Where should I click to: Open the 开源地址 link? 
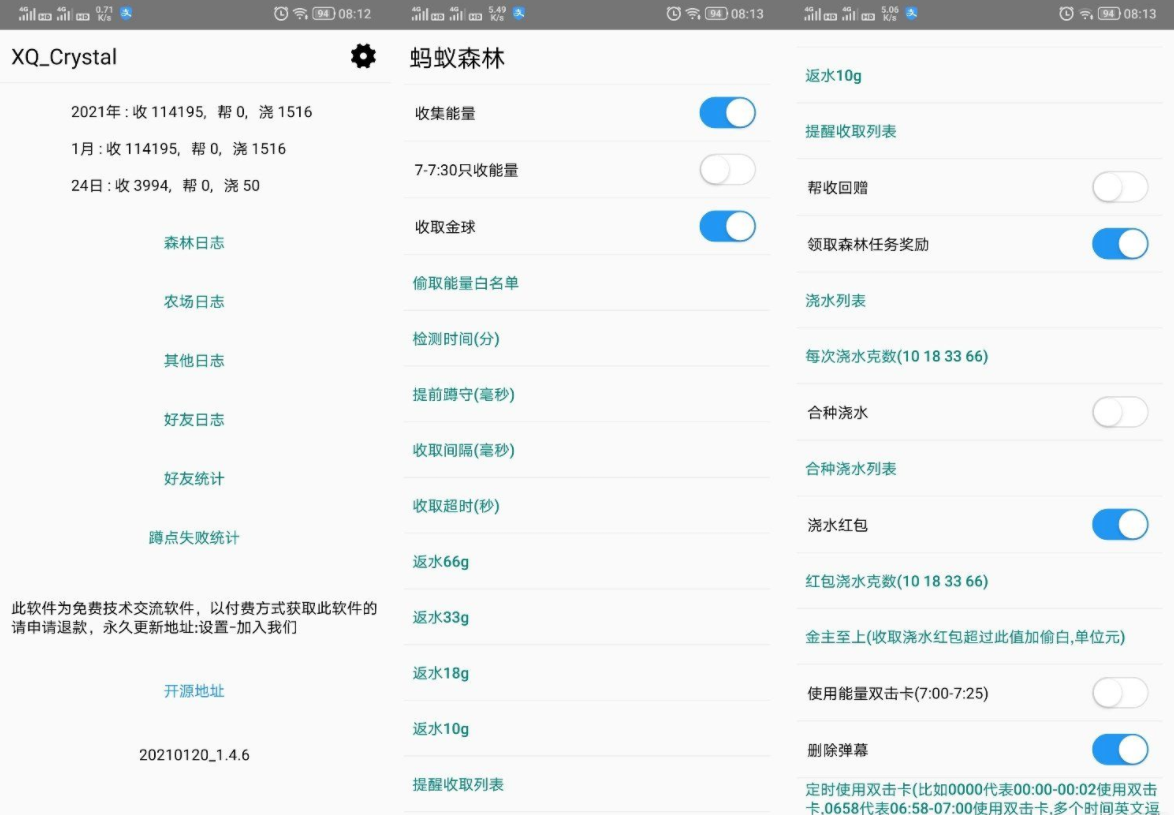[194, 691]
